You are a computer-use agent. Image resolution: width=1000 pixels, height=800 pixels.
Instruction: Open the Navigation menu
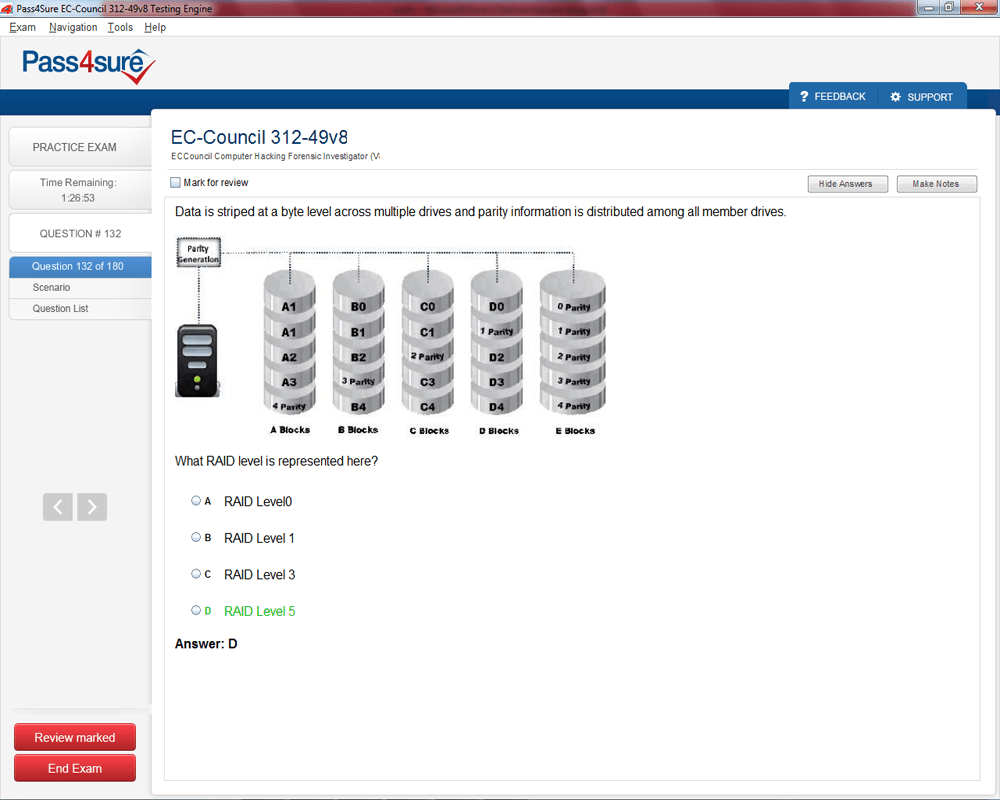coord(73,27)
